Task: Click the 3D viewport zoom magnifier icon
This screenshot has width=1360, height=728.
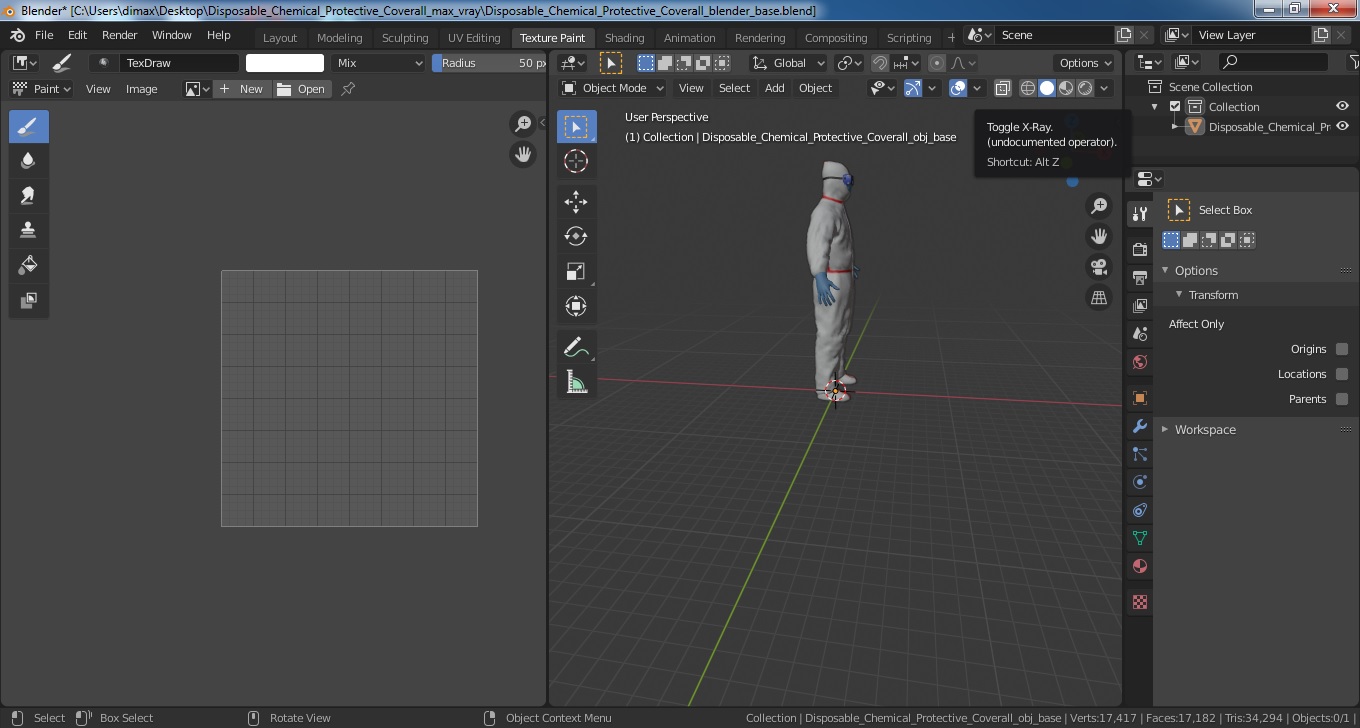Action: pyautogui.click(x=1099, y=206)
